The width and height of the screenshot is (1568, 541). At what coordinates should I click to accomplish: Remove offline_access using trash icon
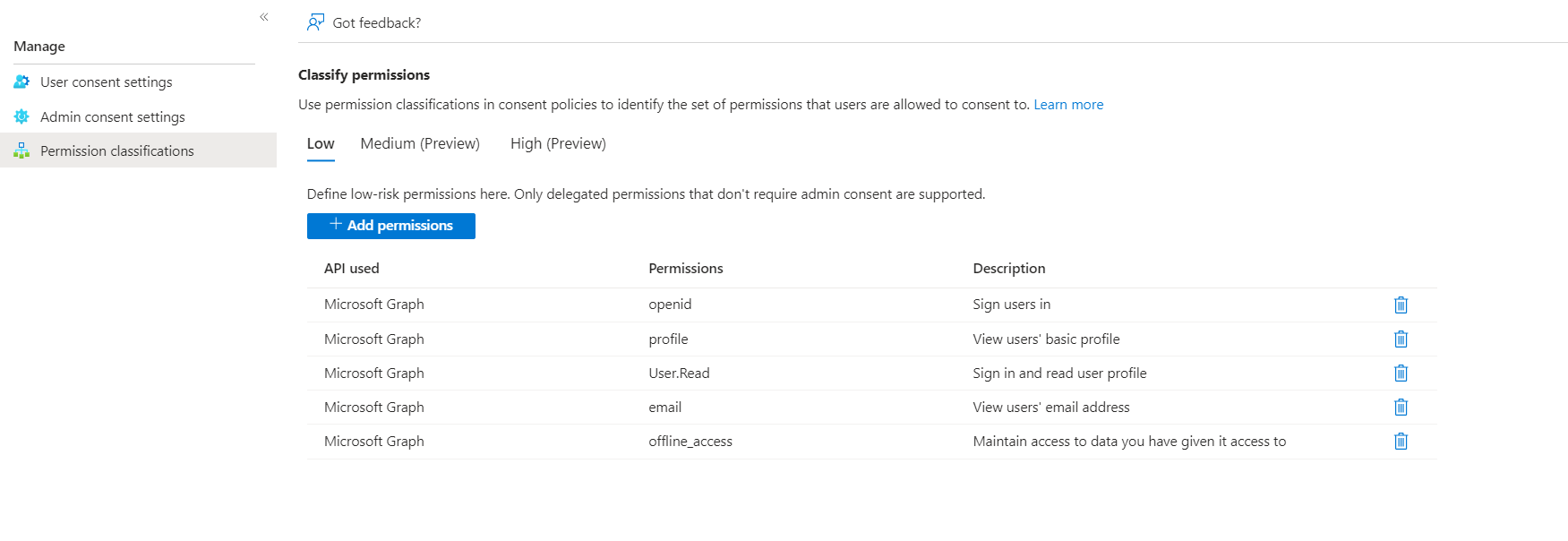coord(1401,442)
